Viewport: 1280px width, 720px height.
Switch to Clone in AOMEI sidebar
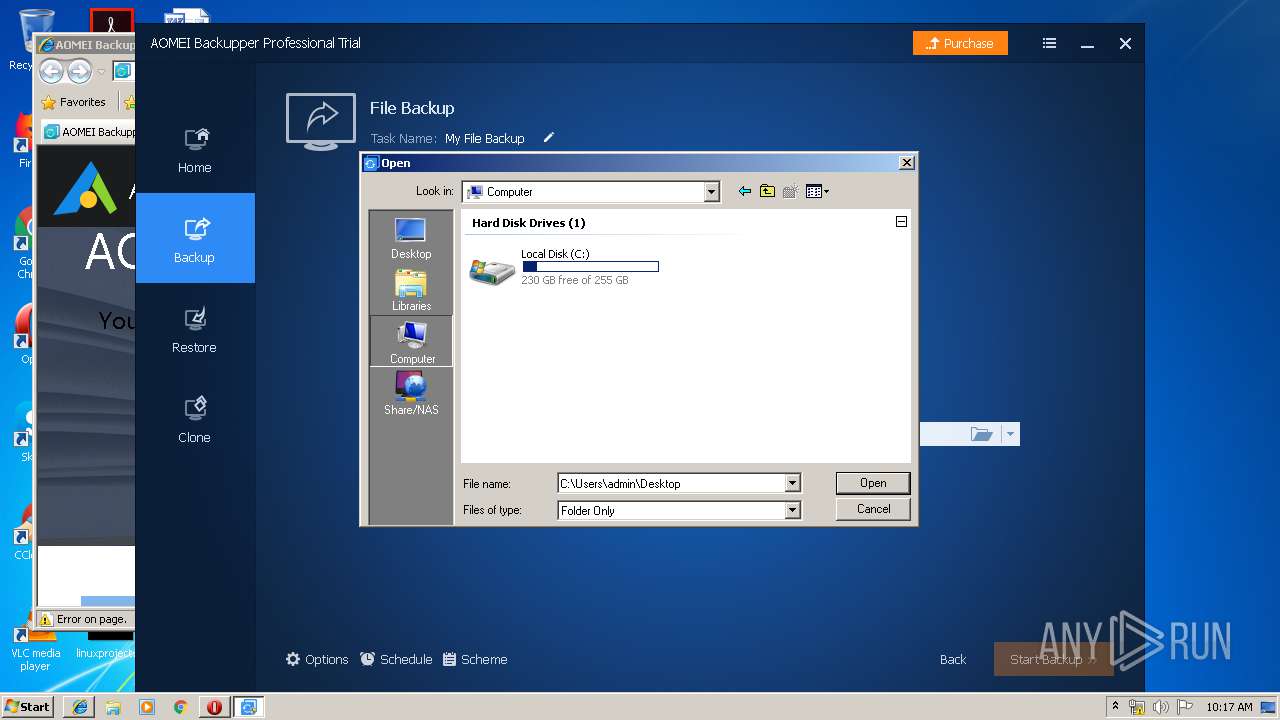pos(195,418)
